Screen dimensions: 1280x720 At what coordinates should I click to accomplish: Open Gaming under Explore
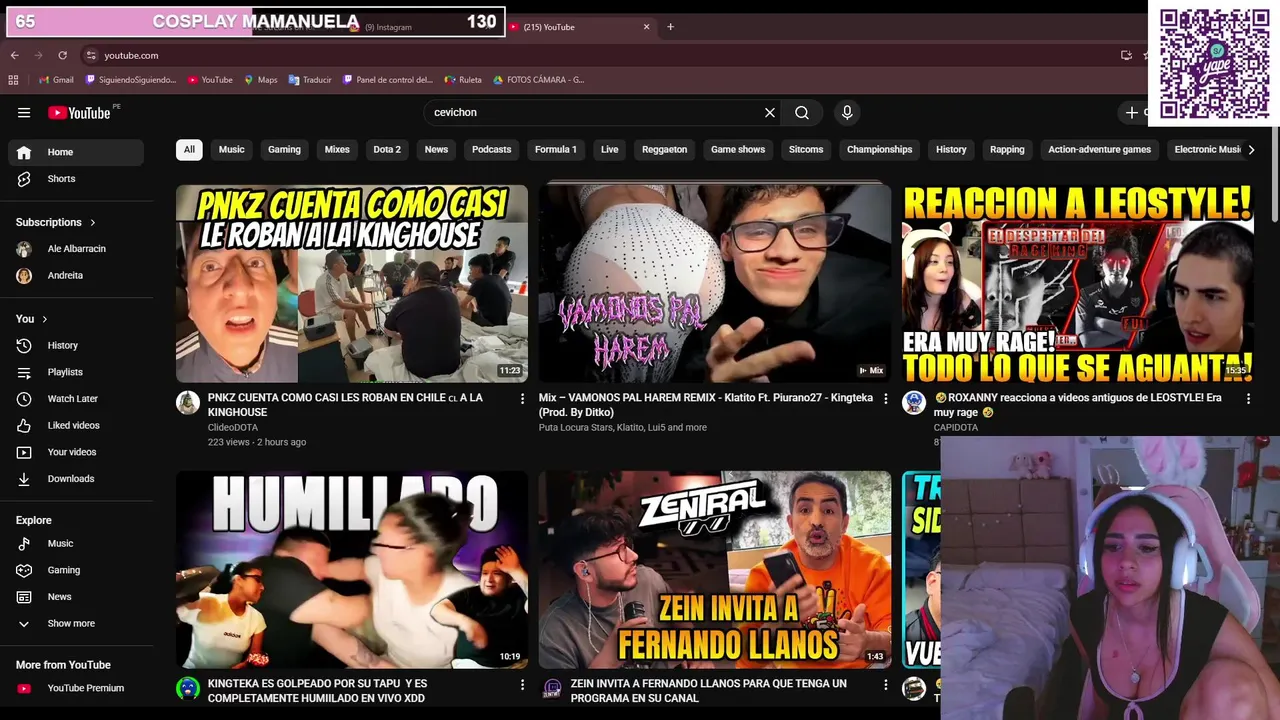click(x=76, y=570)
